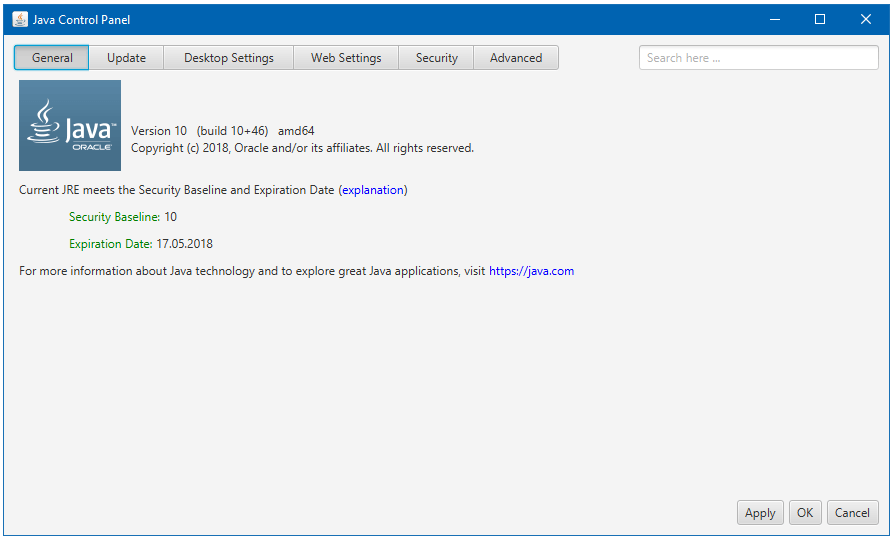Switch to the Advanced tab

516,58
